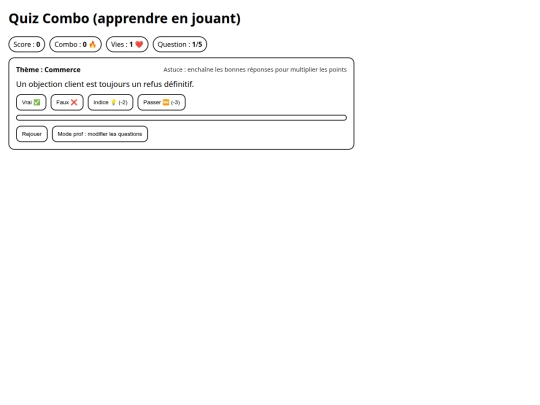
Task: Click the question text about objection client
Action: [105, 84]
